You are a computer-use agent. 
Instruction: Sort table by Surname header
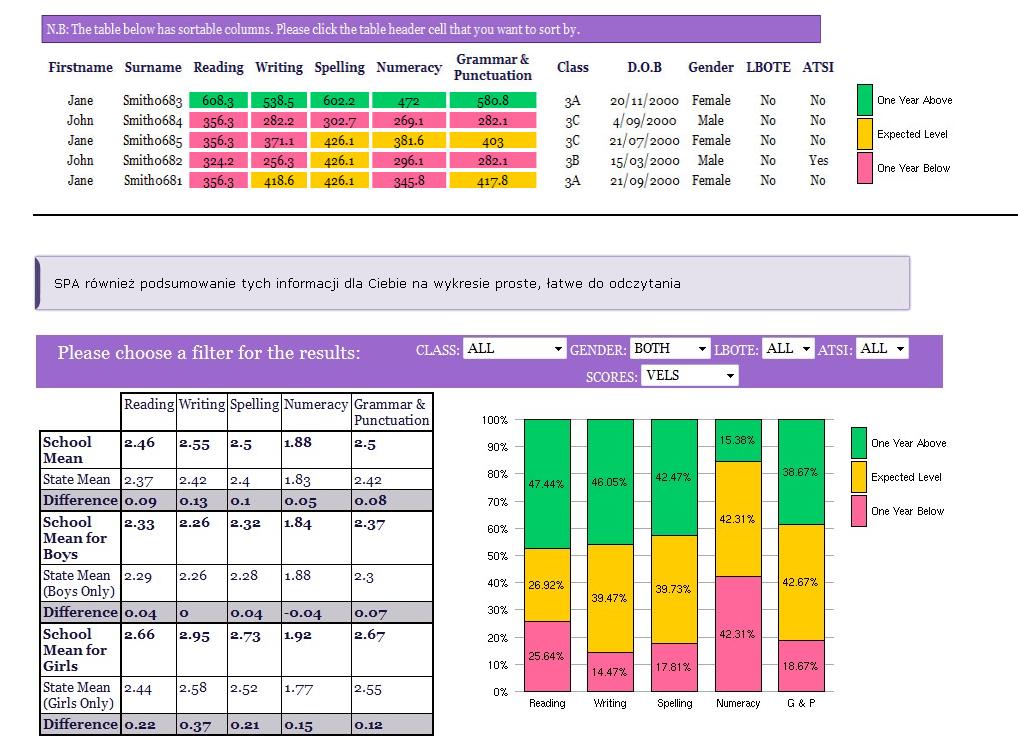coord(153,67)
